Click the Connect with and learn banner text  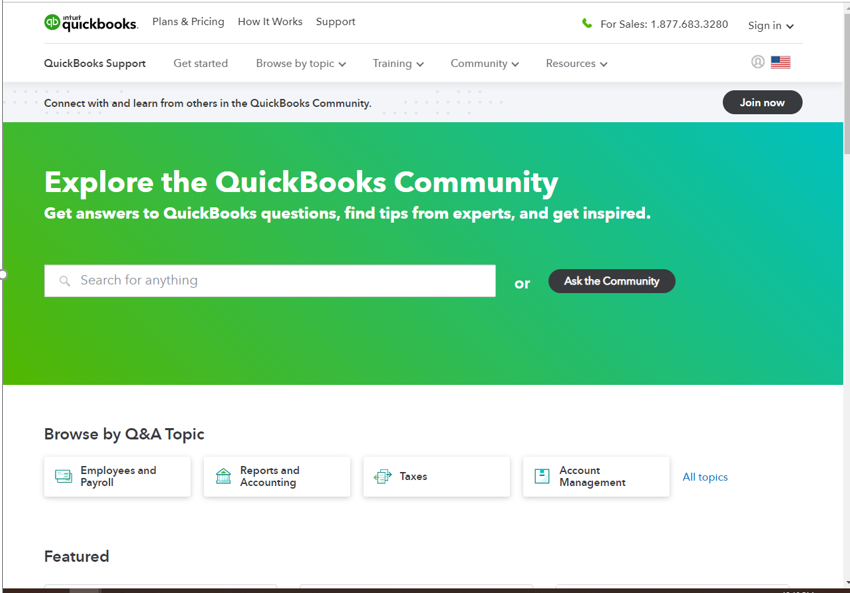tap(208, 103)
